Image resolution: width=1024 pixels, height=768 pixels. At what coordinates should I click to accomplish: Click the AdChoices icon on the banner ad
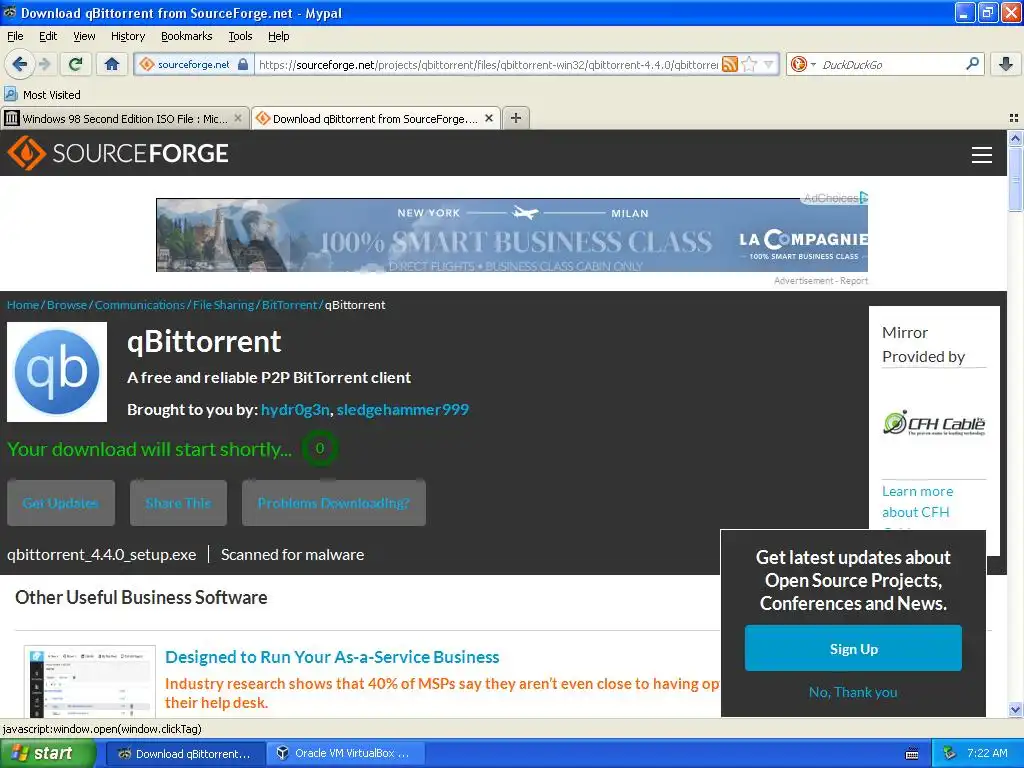coord(863,197)
